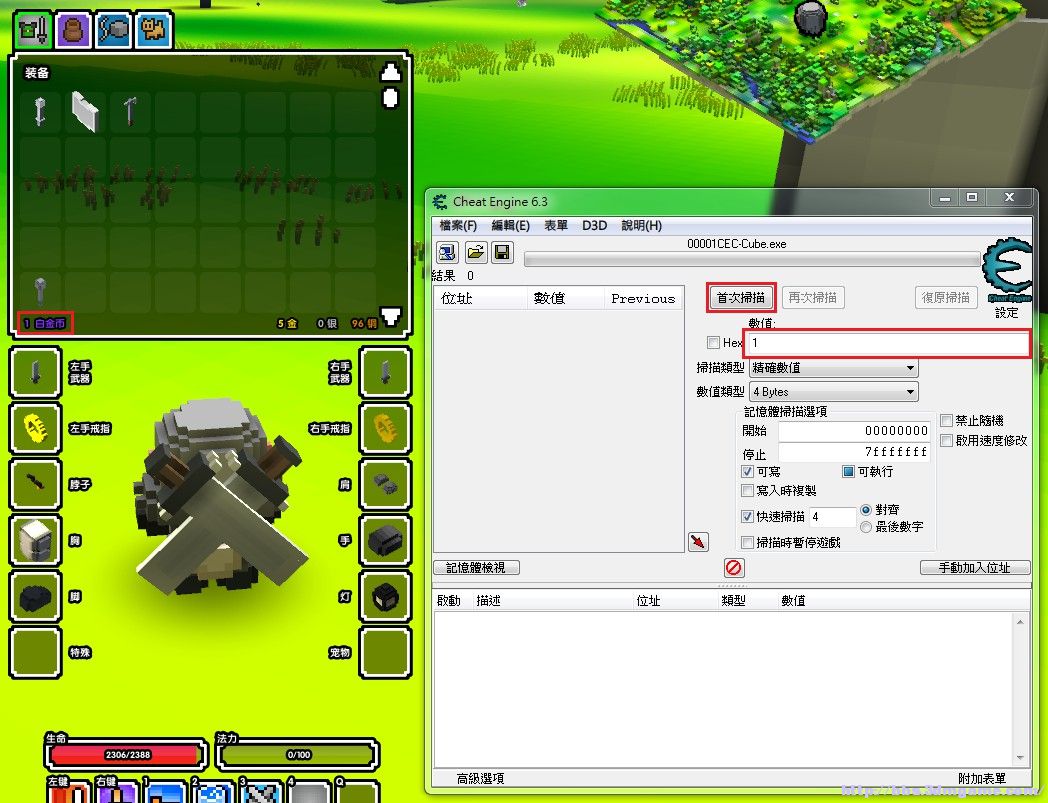
Task: Open the 掃描類型 scan type dropdown
Action: [x=833, y=368]
